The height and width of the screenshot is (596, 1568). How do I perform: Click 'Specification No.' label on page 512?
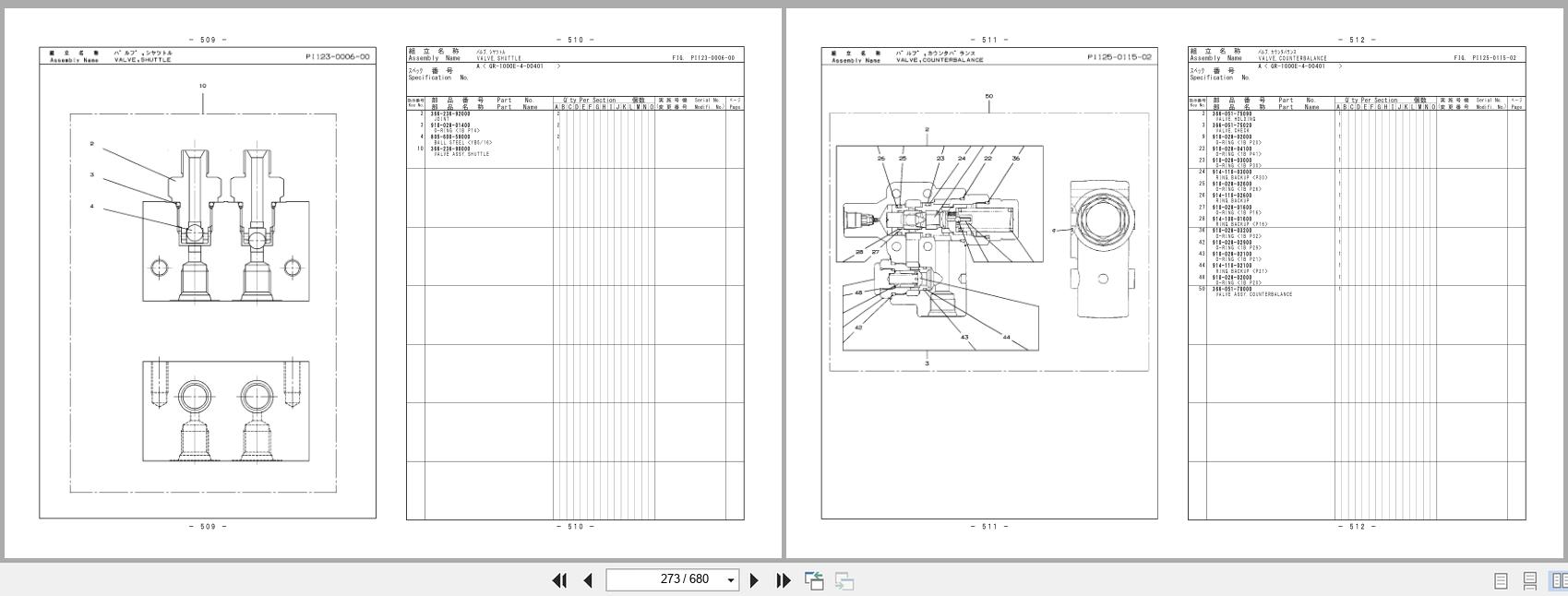(x=1220, y=77)
